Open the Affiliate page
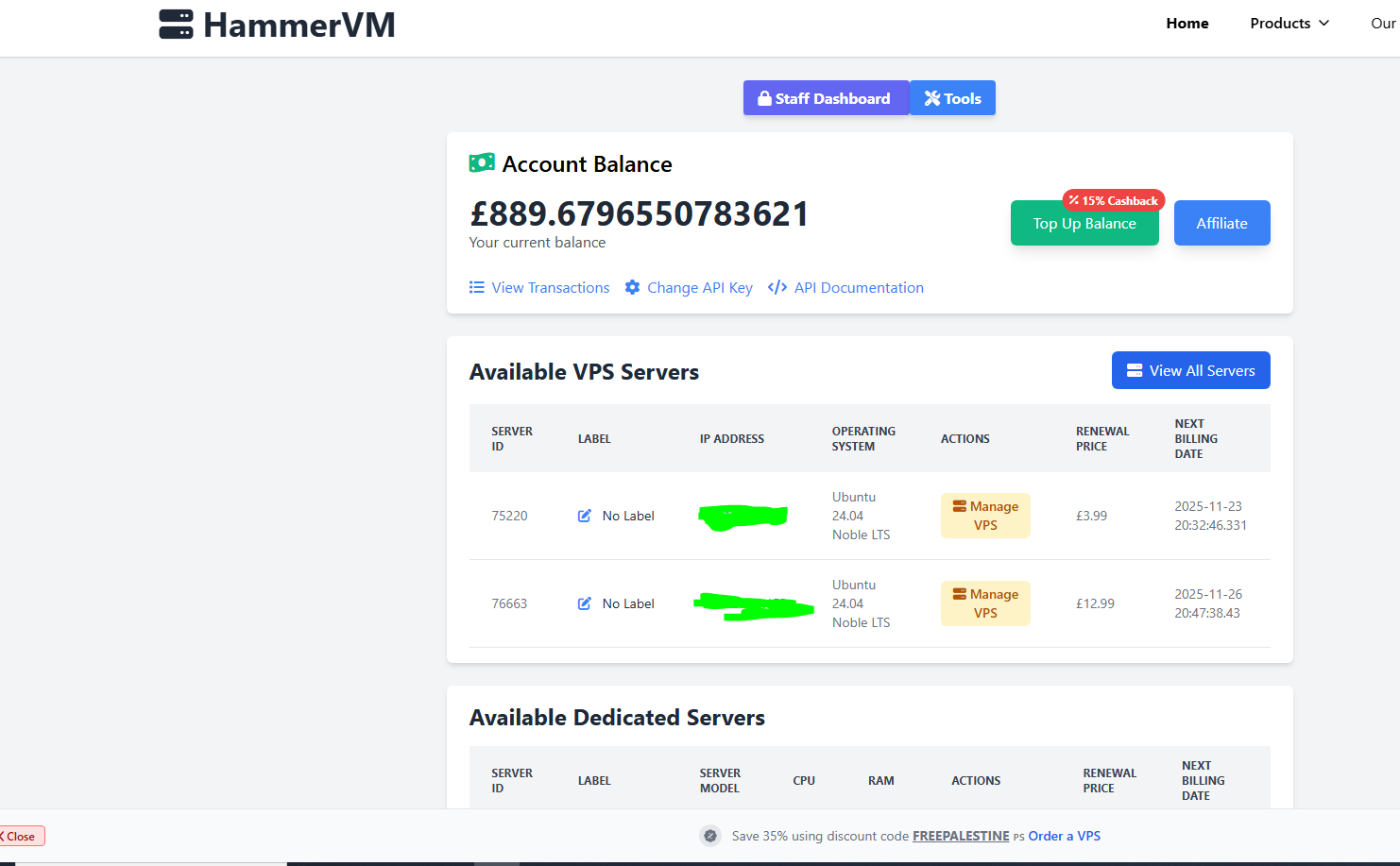 click(1222, 223)
